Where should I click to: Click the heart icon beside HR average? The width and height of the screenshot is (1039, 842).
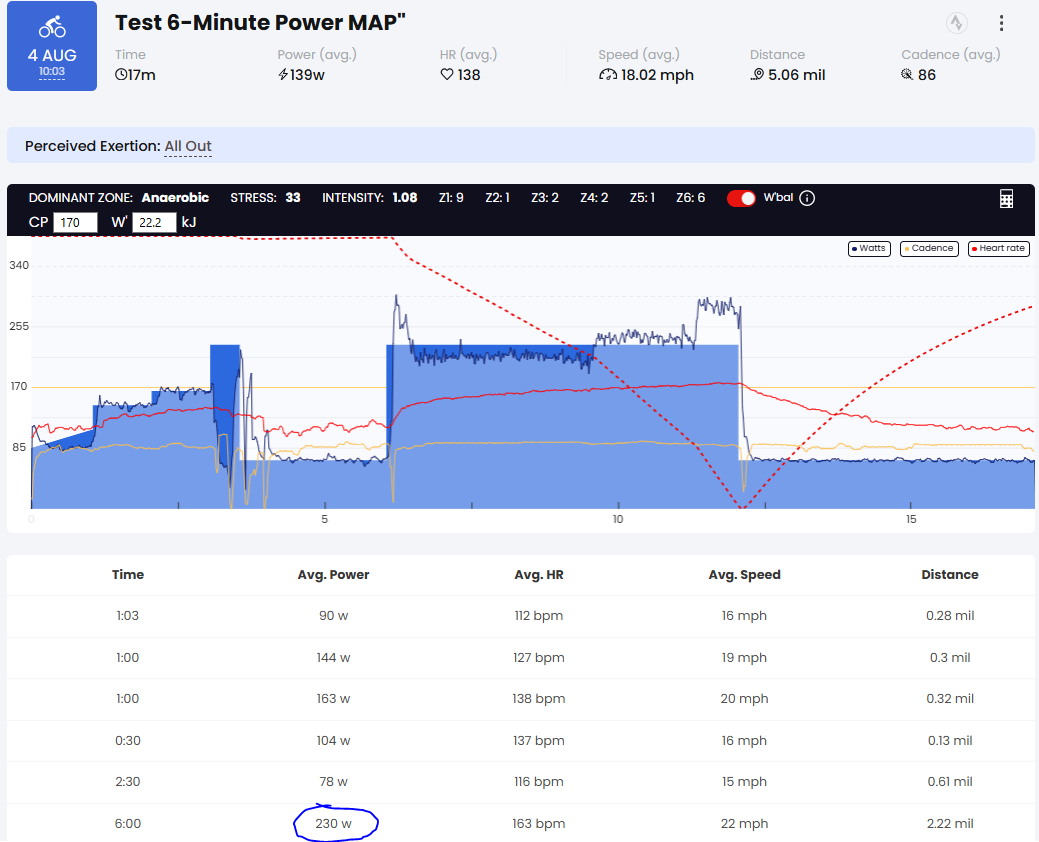tap(447, 75)
